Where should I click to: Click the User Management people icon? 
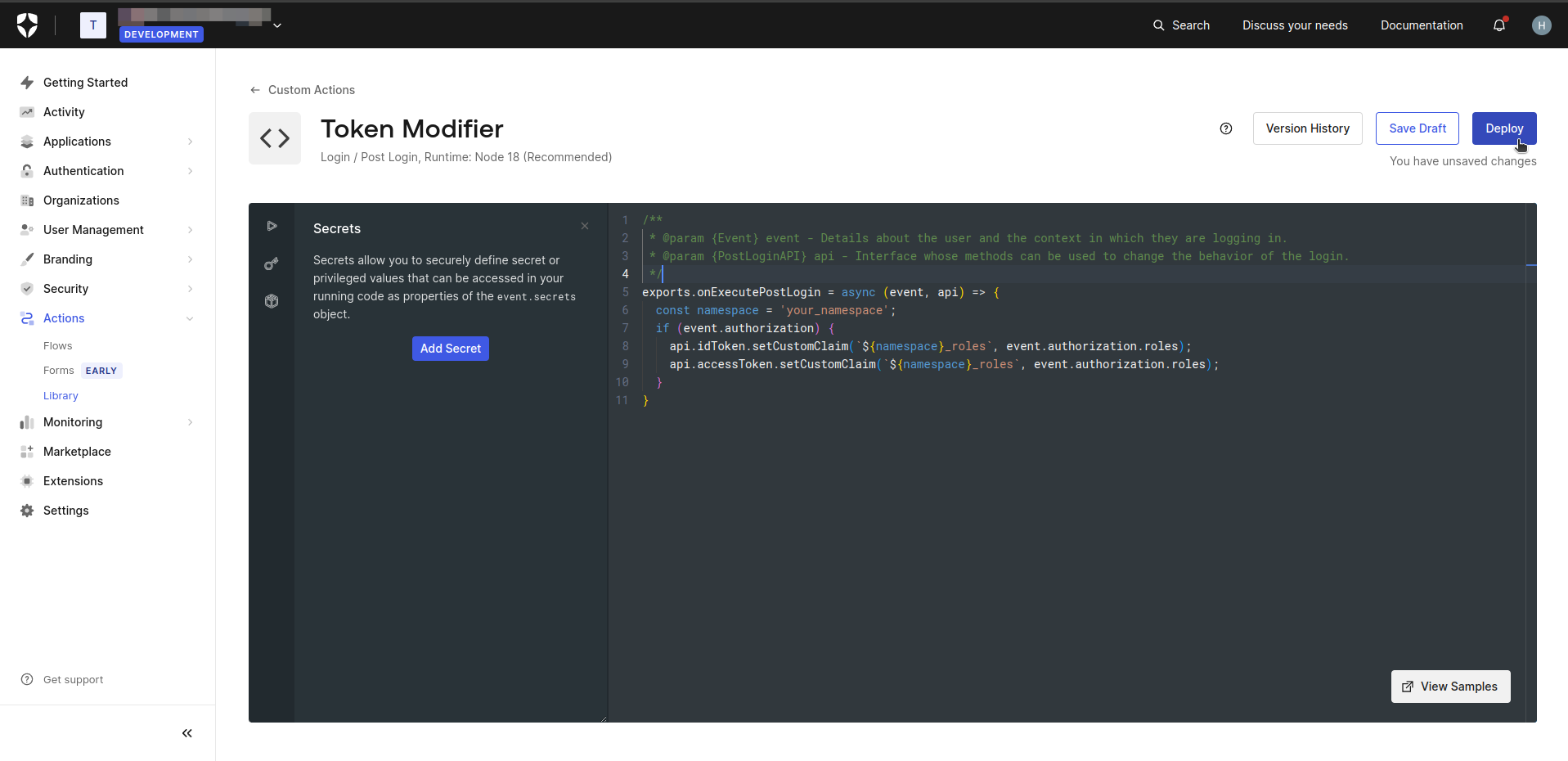click(x=27, y=230)
